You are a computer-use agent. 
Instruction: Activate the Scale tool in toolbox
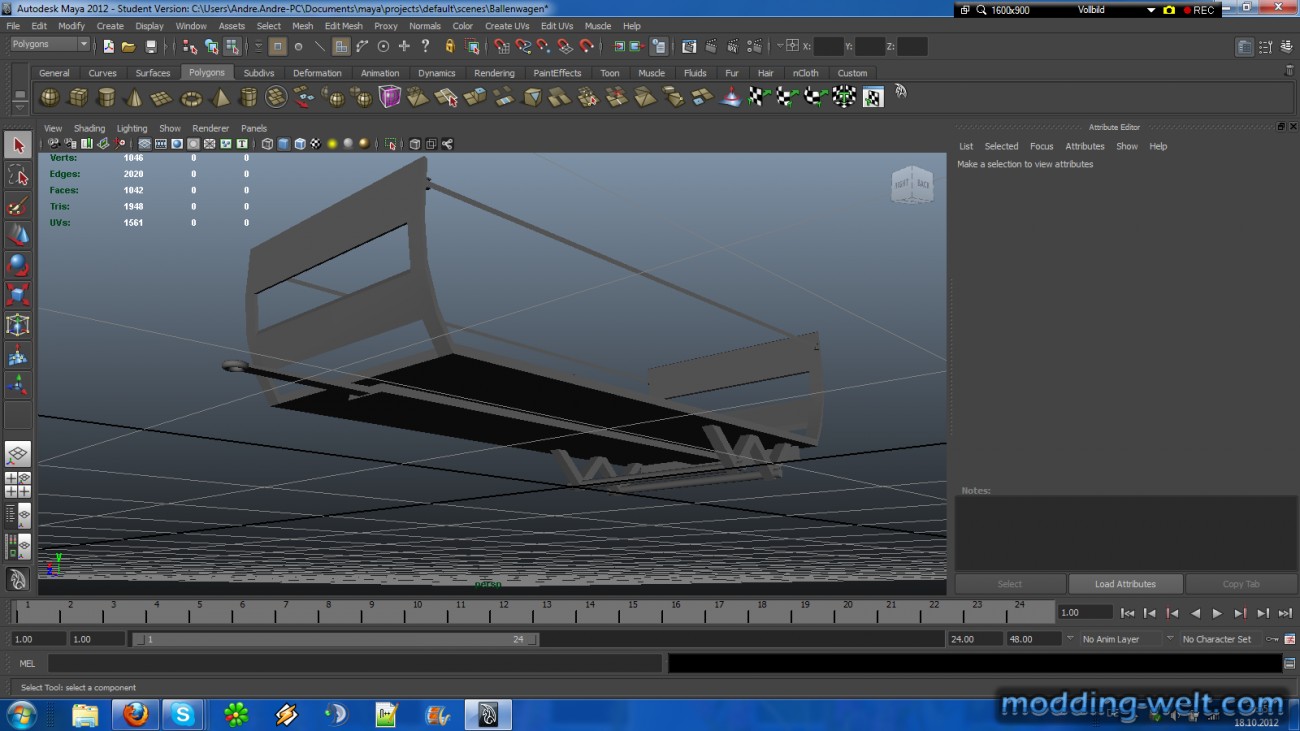click(x=18, y=295)
